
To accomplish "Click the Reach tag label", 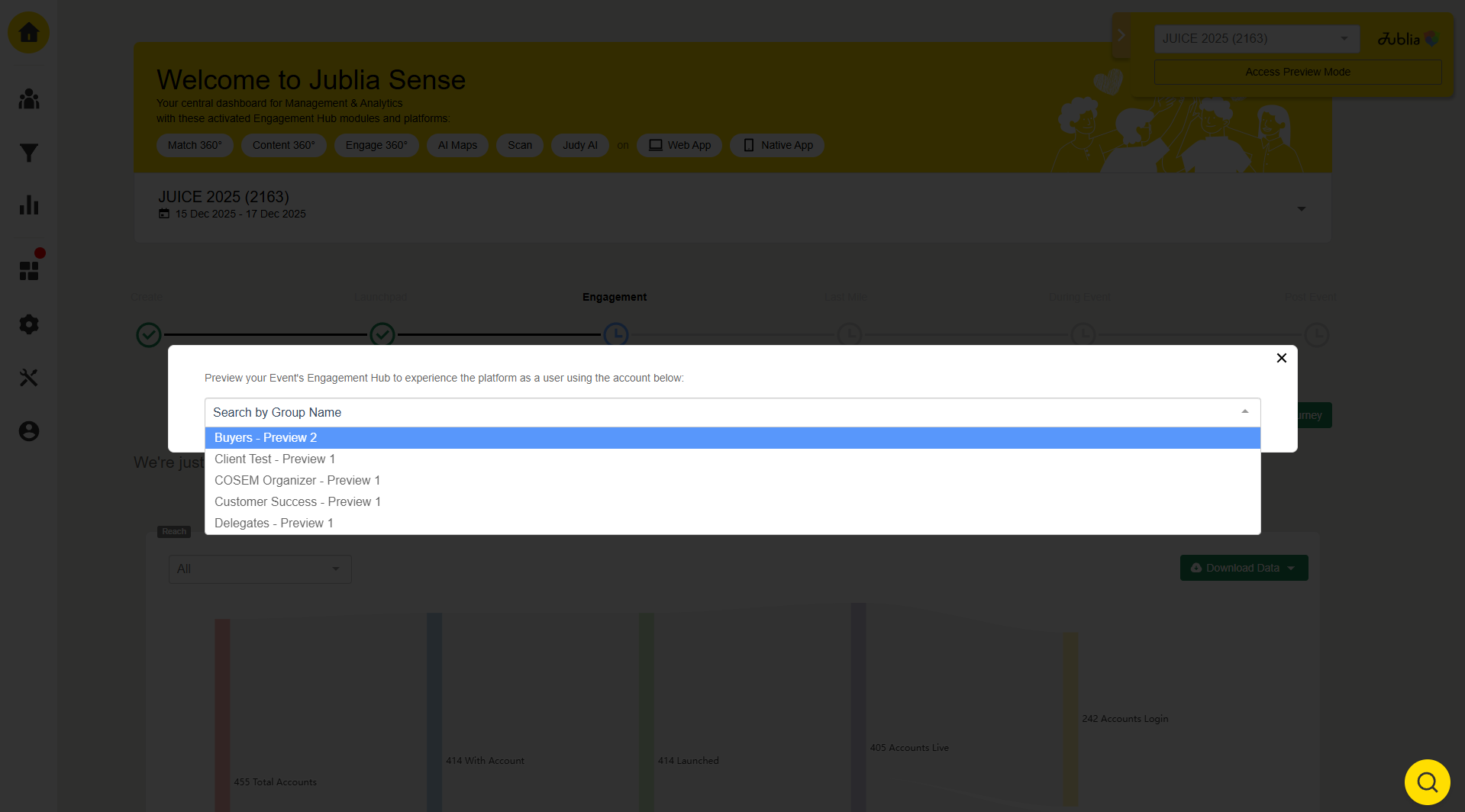I will click(x=174, y=532).
